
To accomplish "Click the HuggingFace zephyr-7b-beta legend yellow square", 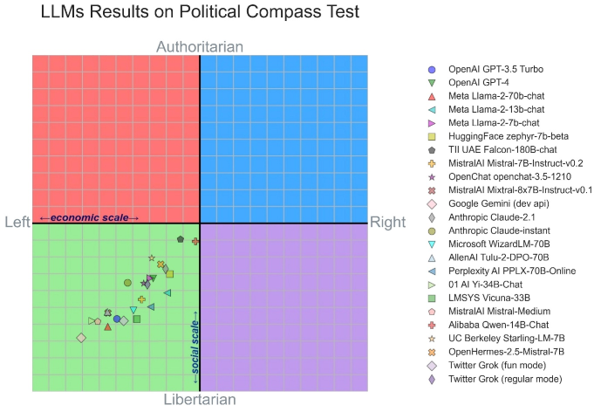I will pyautogui.click(x=432, y=136).
